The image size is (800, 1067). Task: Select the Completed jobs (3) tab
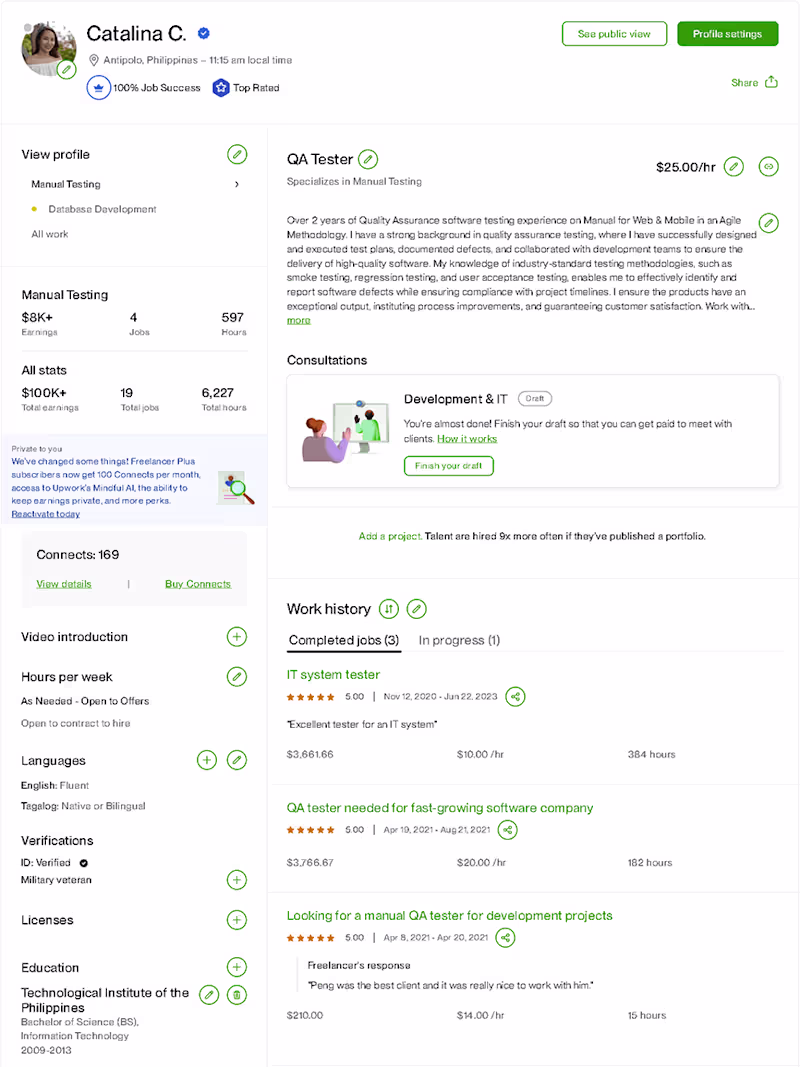click(x=344, y=640)
